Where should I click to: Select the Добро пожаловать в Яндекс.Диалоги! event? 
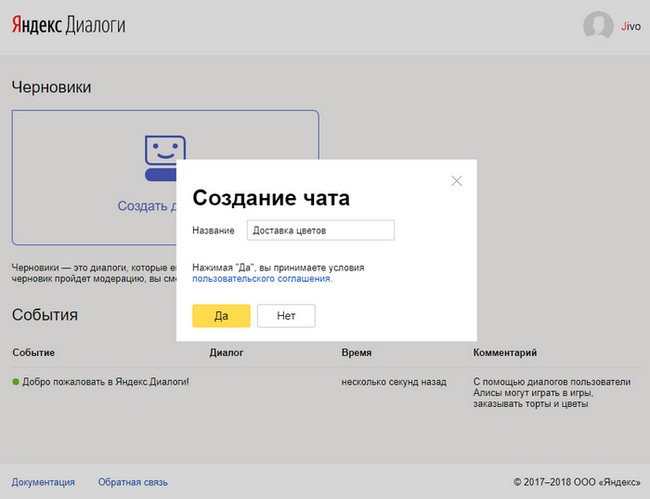click(106, 382)
